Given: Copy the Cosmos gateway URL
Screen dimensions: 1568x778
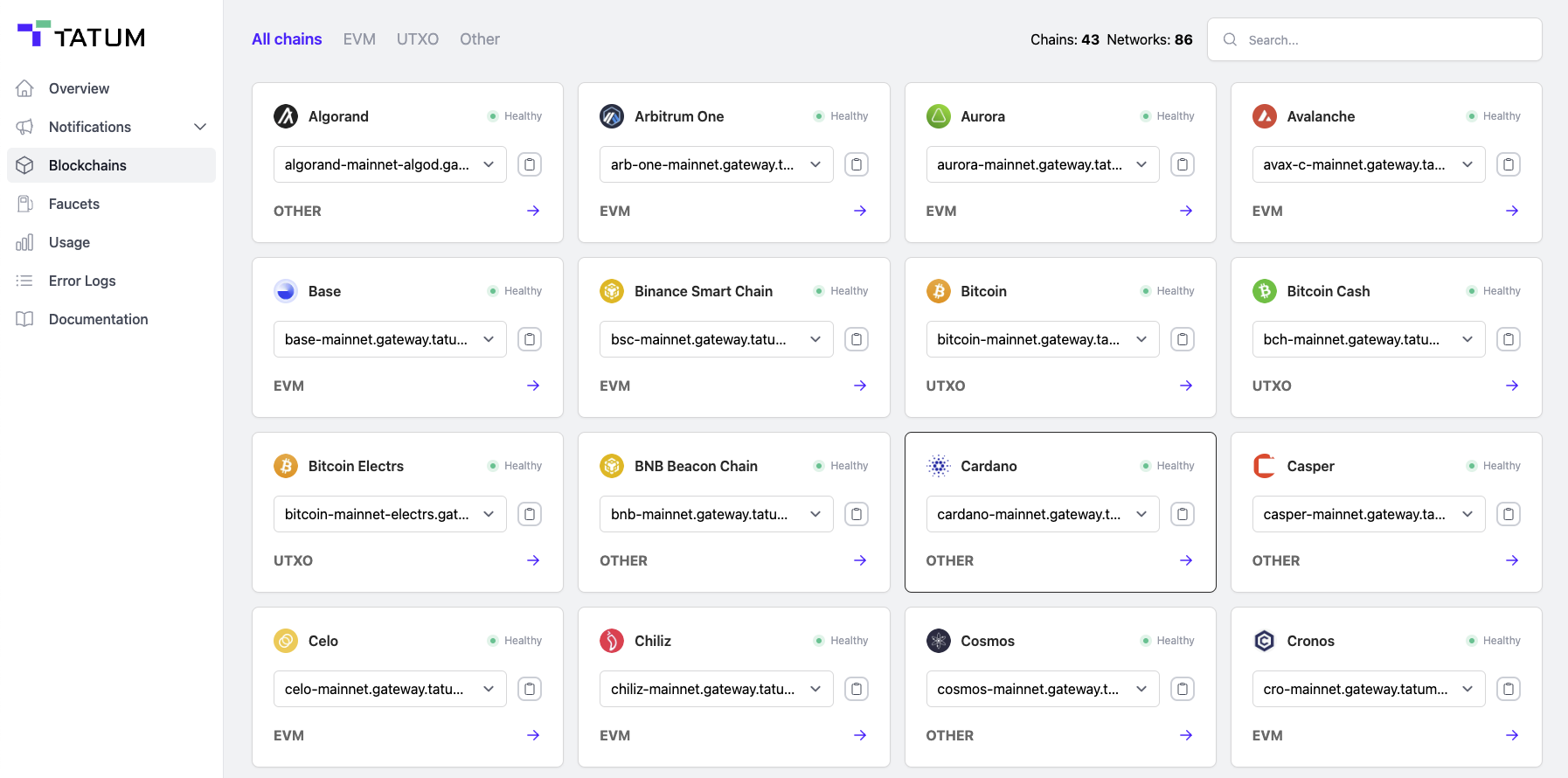Looking at the screenshot, I should pyautogui.click(x=1183, y=689).
